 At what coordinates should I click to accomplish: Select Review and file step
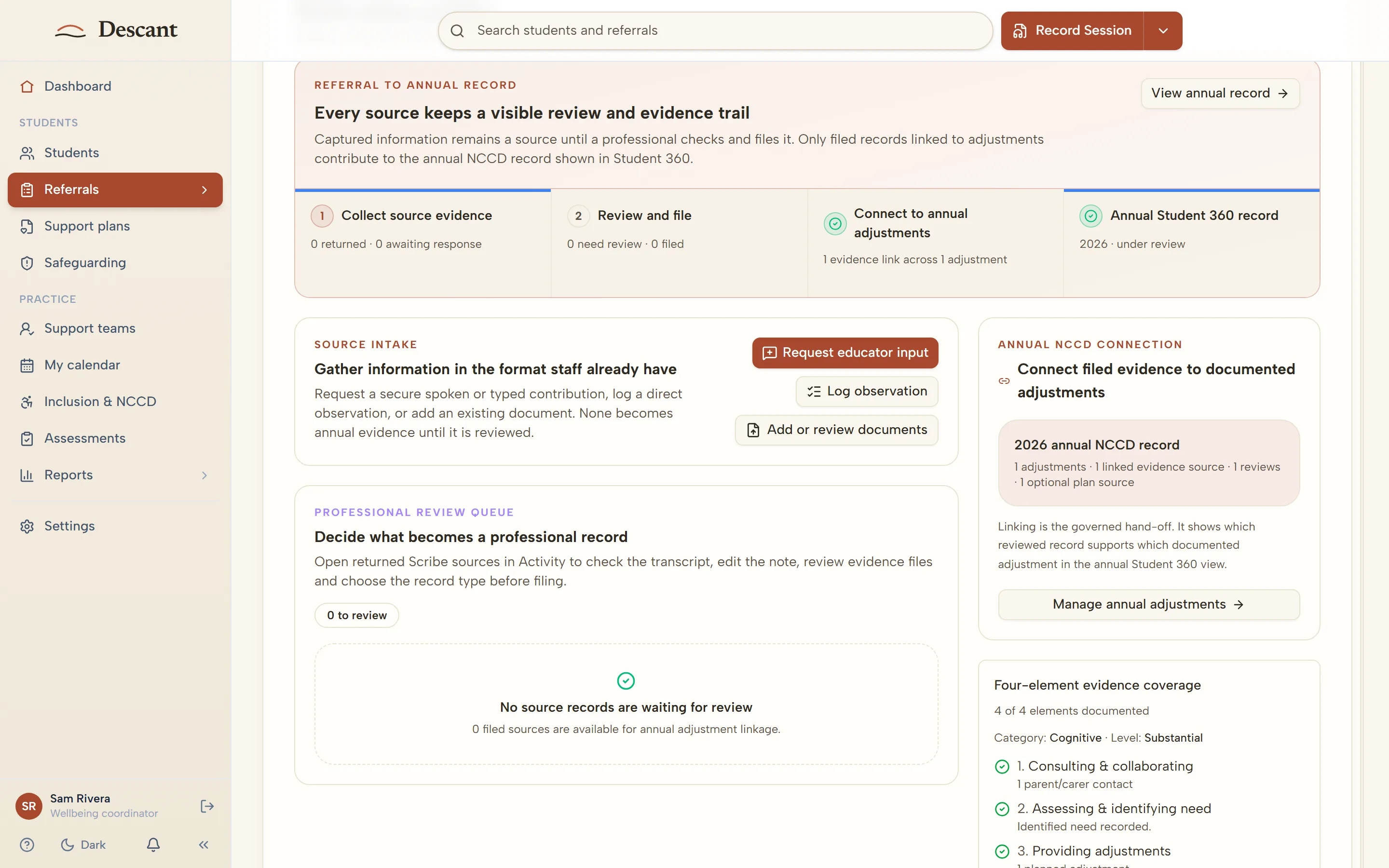[679, 244]
